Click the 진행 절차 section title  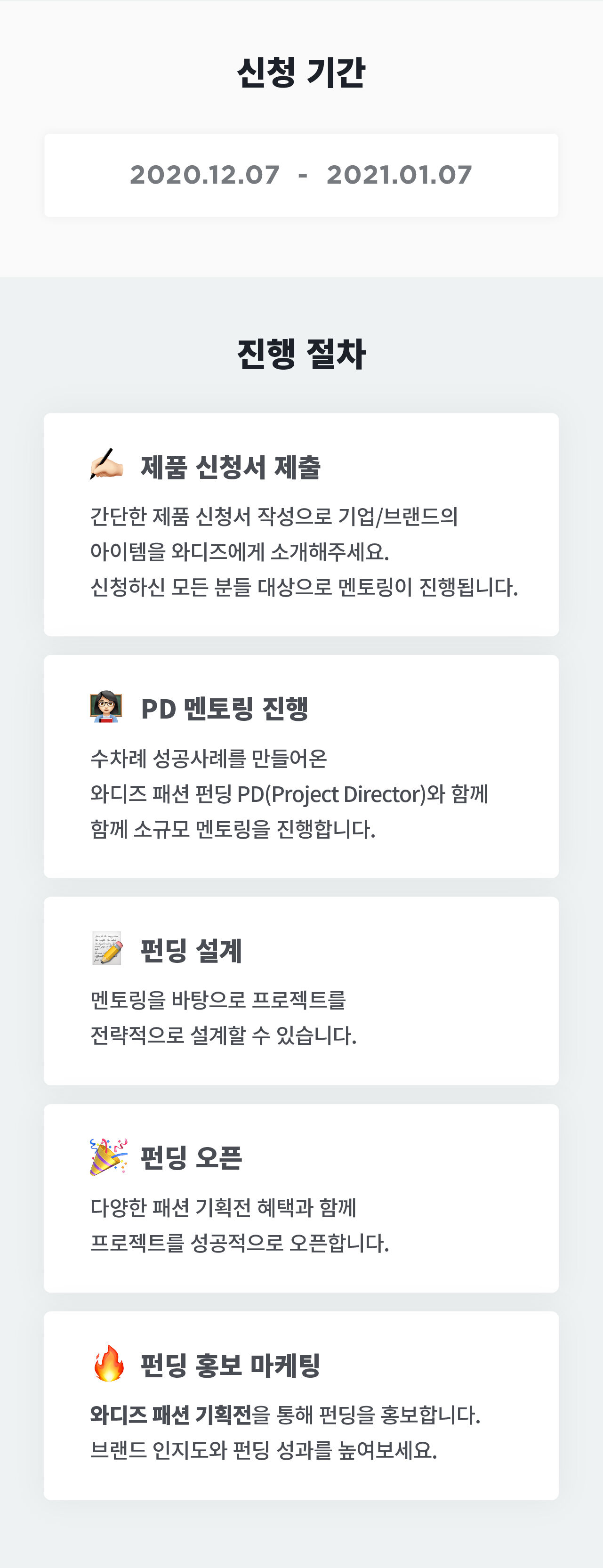click(301, 354)
